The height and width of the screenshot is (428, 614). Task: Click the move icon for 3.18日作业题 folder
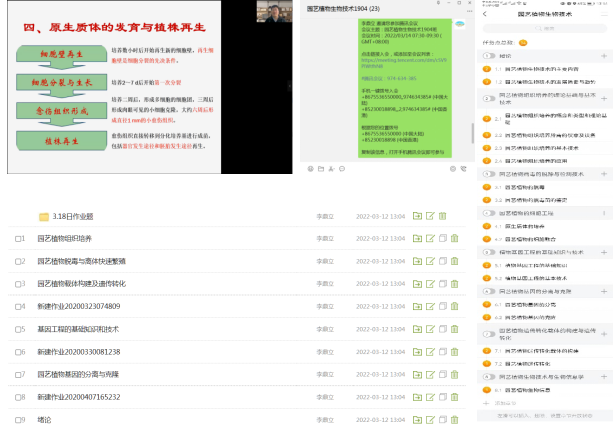click(416, 215)
